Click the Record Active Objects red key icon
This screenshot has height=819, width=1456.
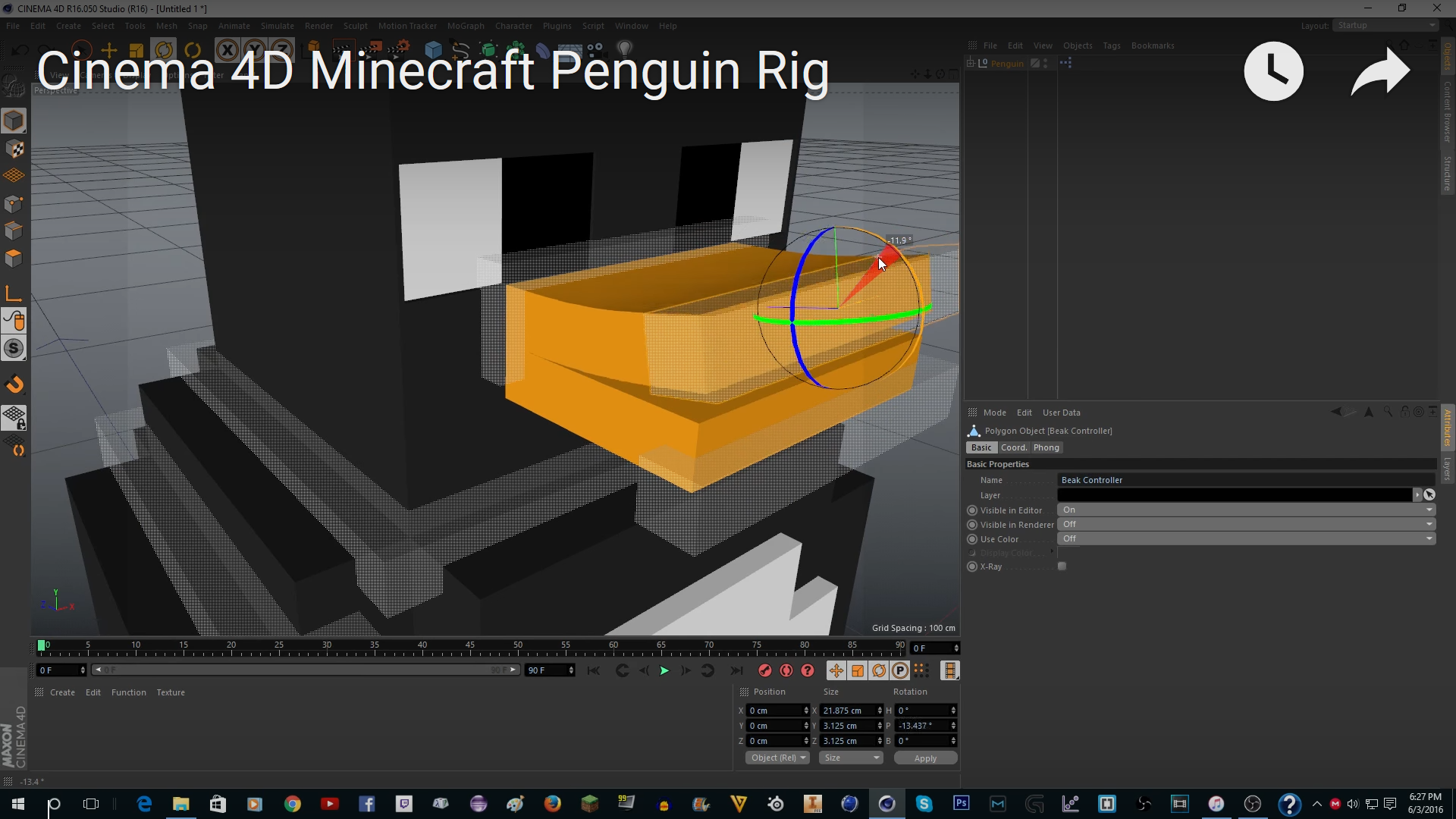[765, 670]
